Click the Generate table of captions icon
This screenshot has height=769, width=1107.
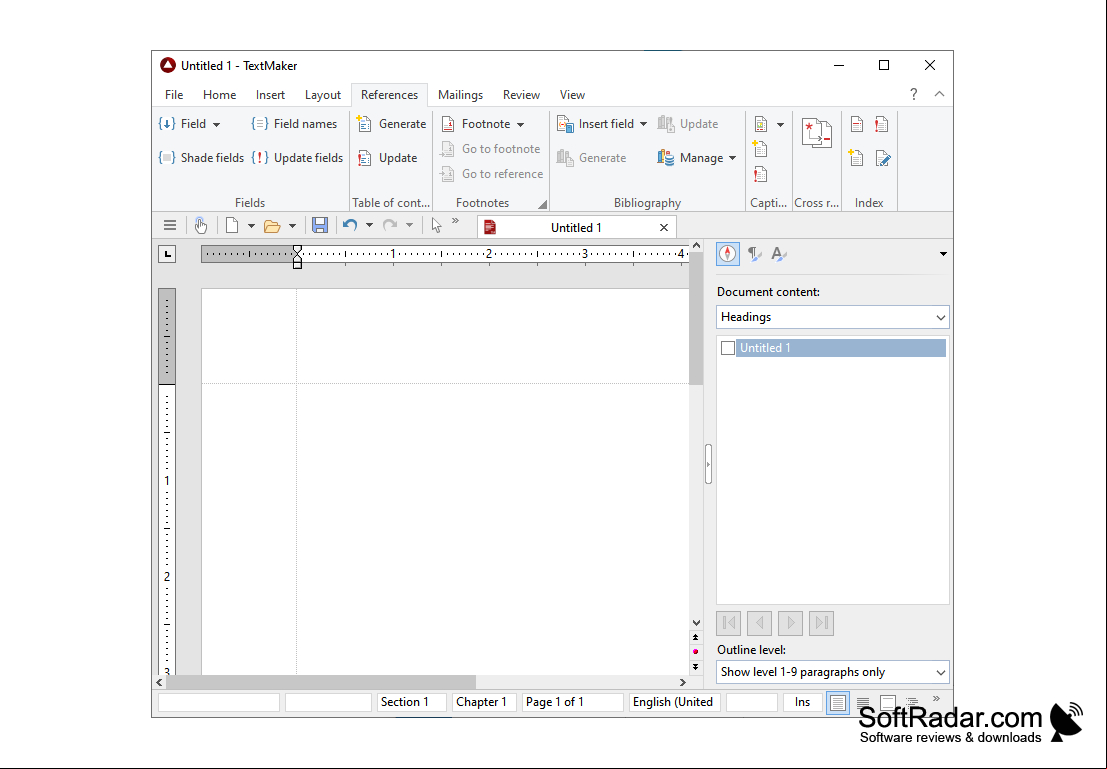[x=760, y=148]
